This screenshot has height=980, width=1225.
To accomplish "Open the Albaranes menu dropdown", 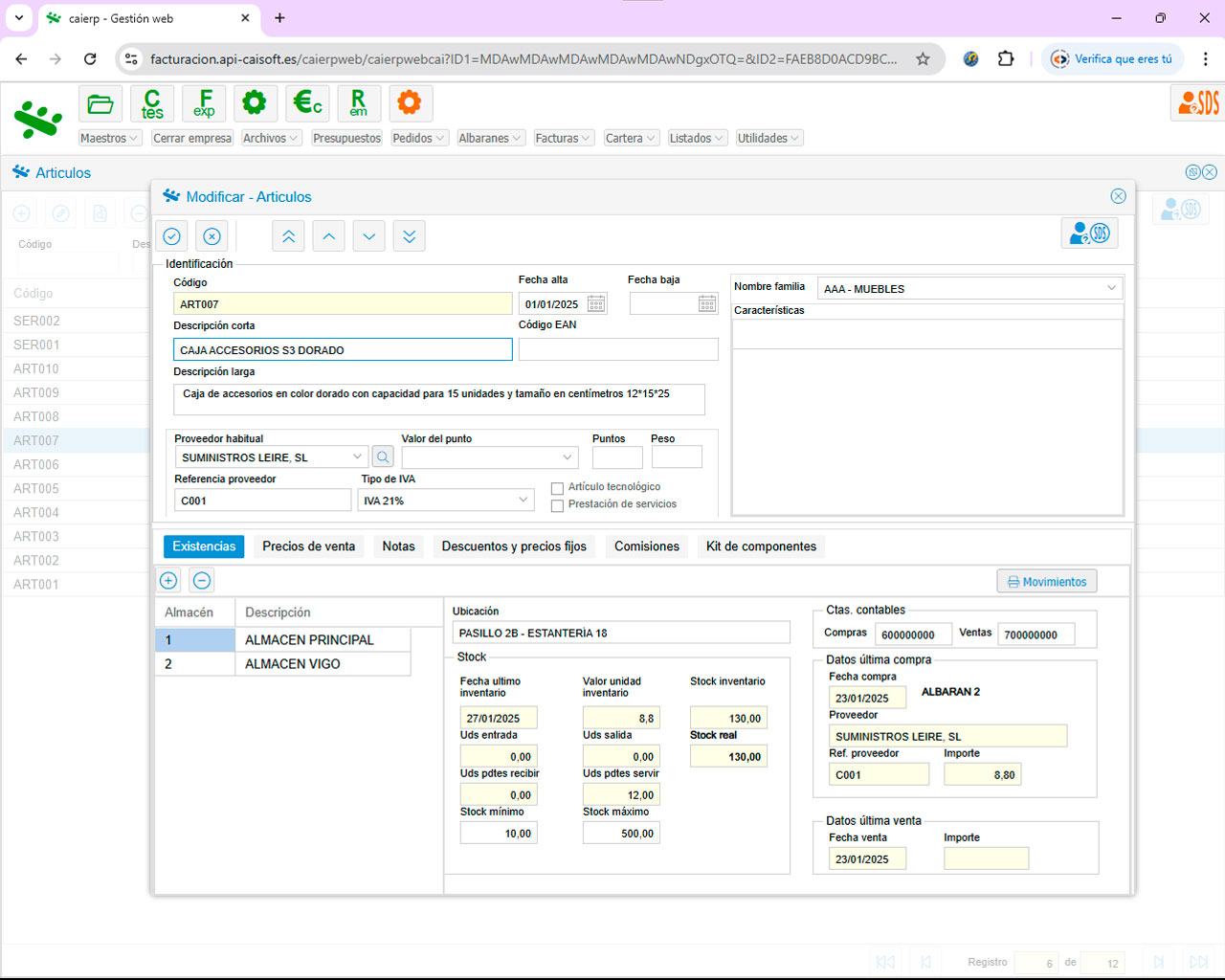I will (x=490, y=138).
